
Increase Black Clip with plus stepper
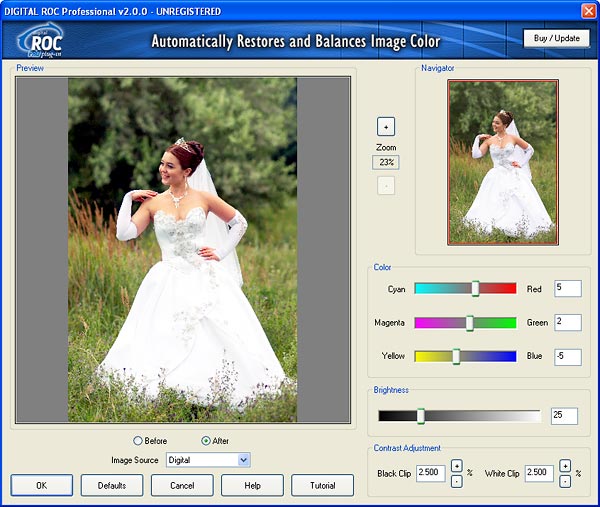click(x=457, y=466)
